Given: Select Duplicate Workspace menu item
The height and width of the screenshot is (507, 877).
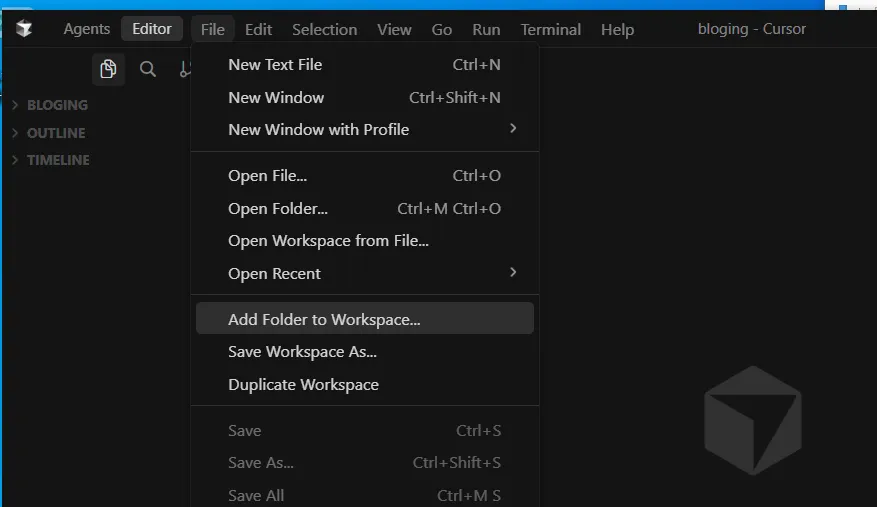Looking at the screenshot, I should (303, 385).
